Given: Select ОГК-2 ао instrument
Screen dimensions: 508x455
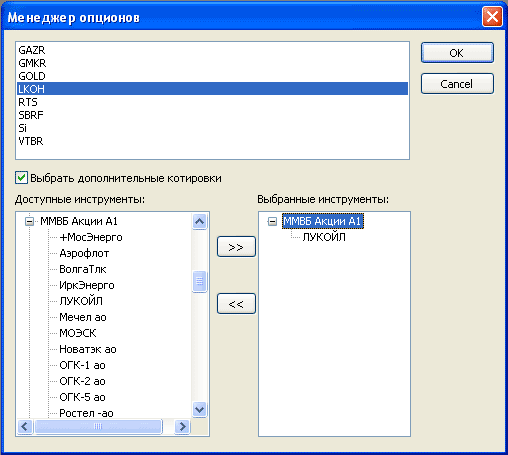Looking at the screenshot, I should (x=82, y=381).
